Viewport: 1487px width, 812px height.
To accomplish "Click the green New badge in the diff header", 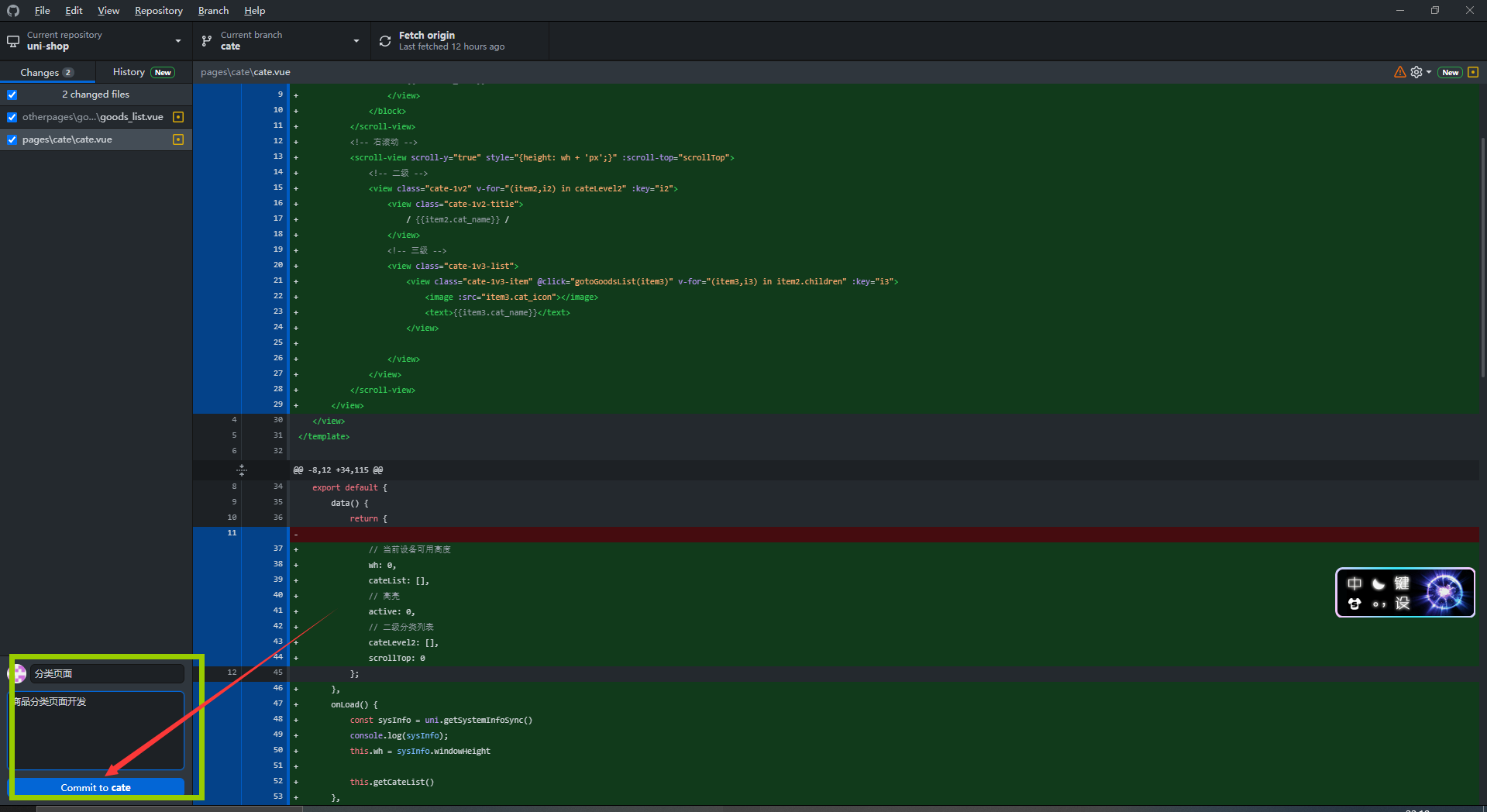I will coord(1451,72).
